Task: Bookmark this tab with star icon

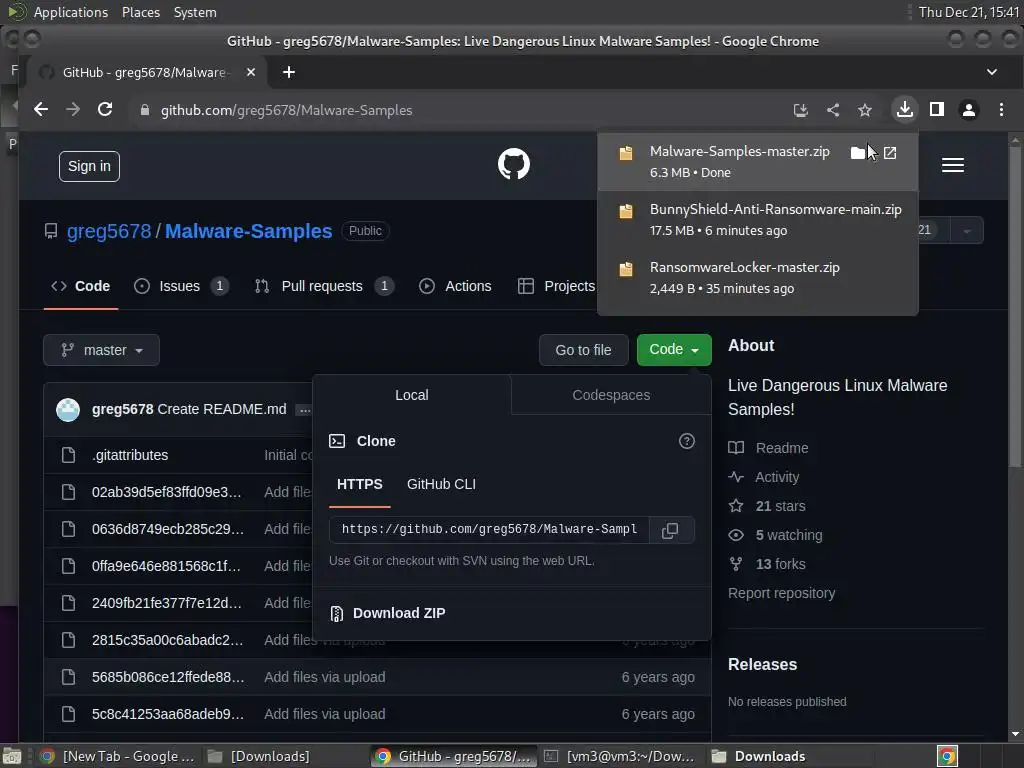Action: [865, 110]
